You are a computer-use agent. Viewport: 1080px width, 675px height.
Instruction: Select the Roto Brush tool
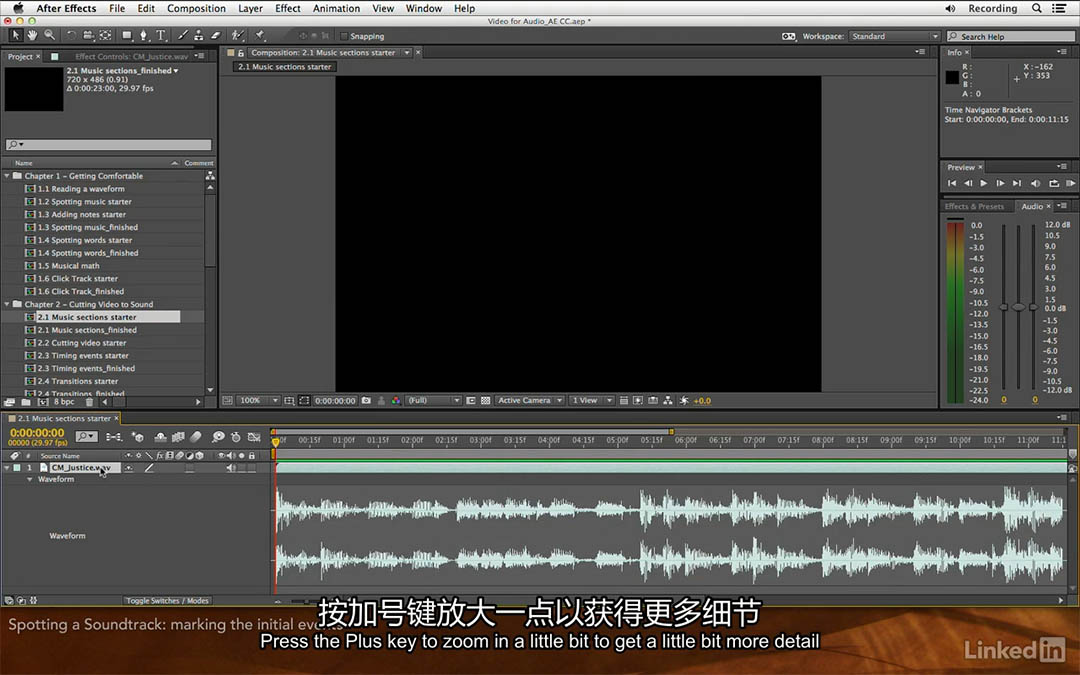238,35
